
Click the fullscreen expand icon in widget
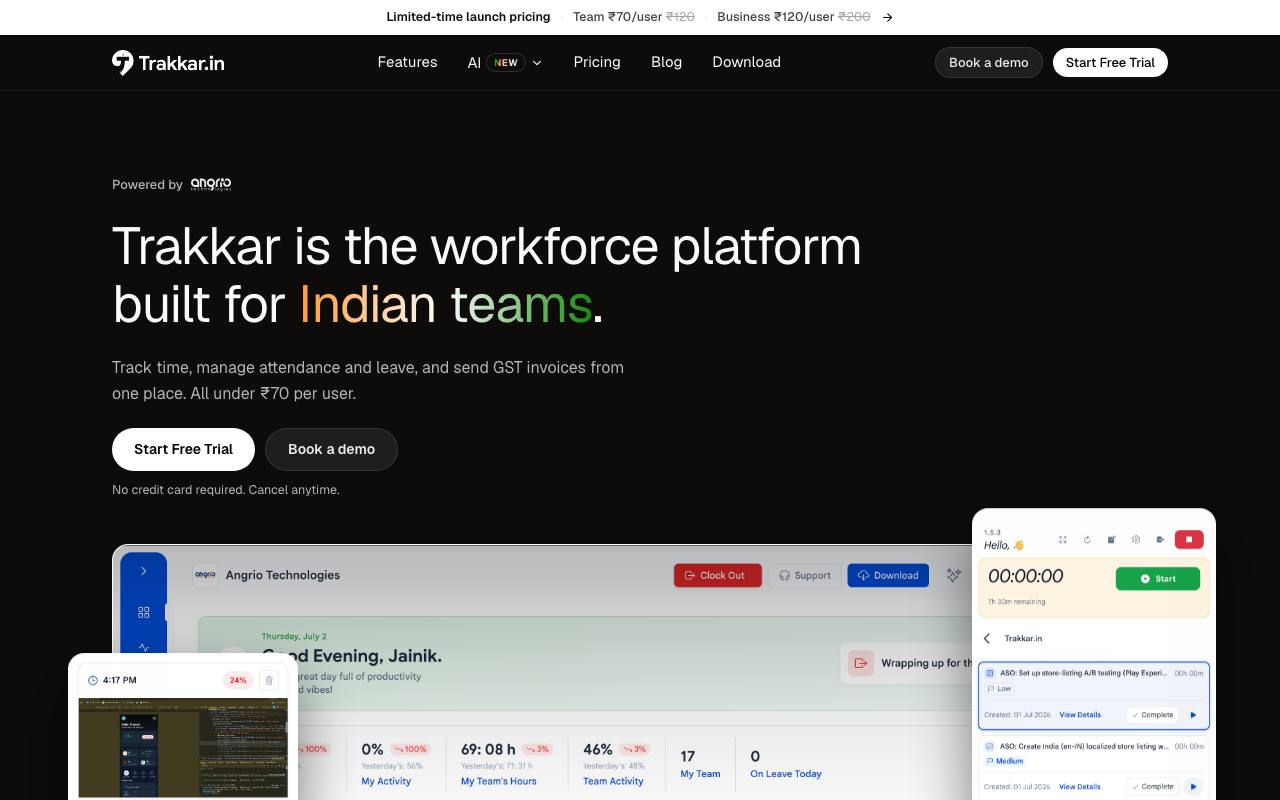pyautogui.click(x=1062, y=540)
